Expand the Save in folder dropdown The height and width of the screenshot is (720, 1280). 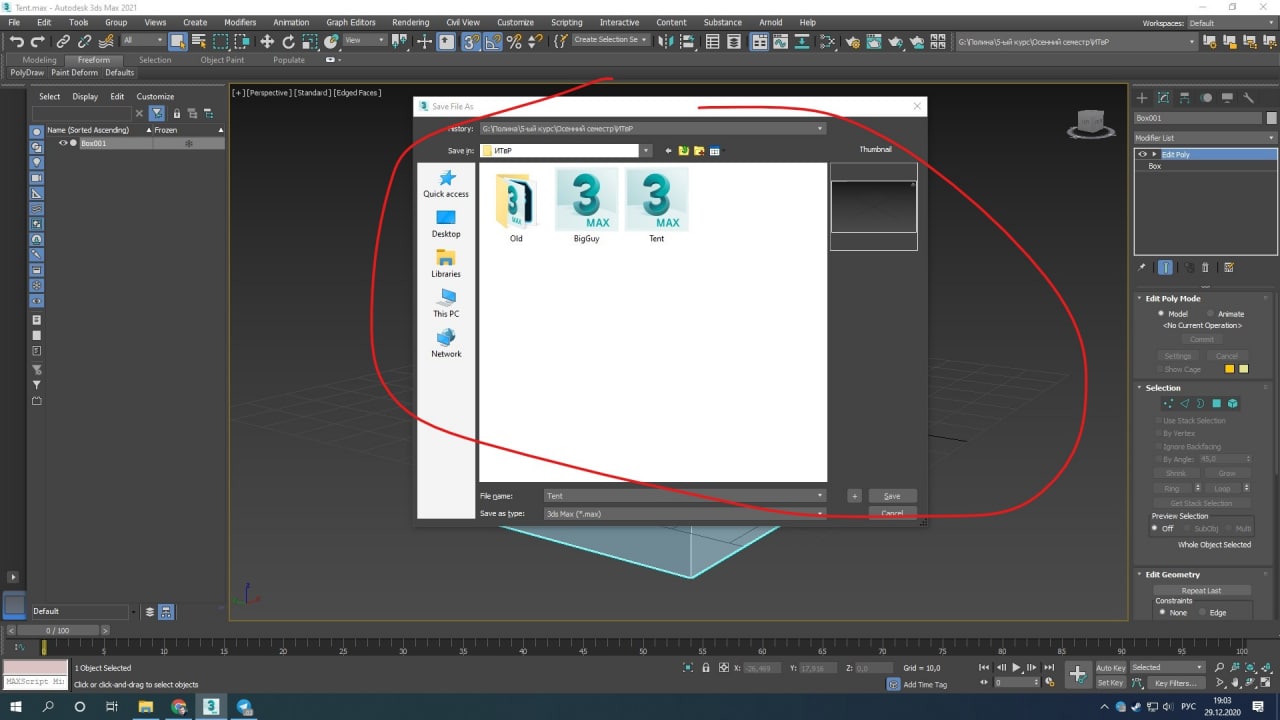coord(646,151)
